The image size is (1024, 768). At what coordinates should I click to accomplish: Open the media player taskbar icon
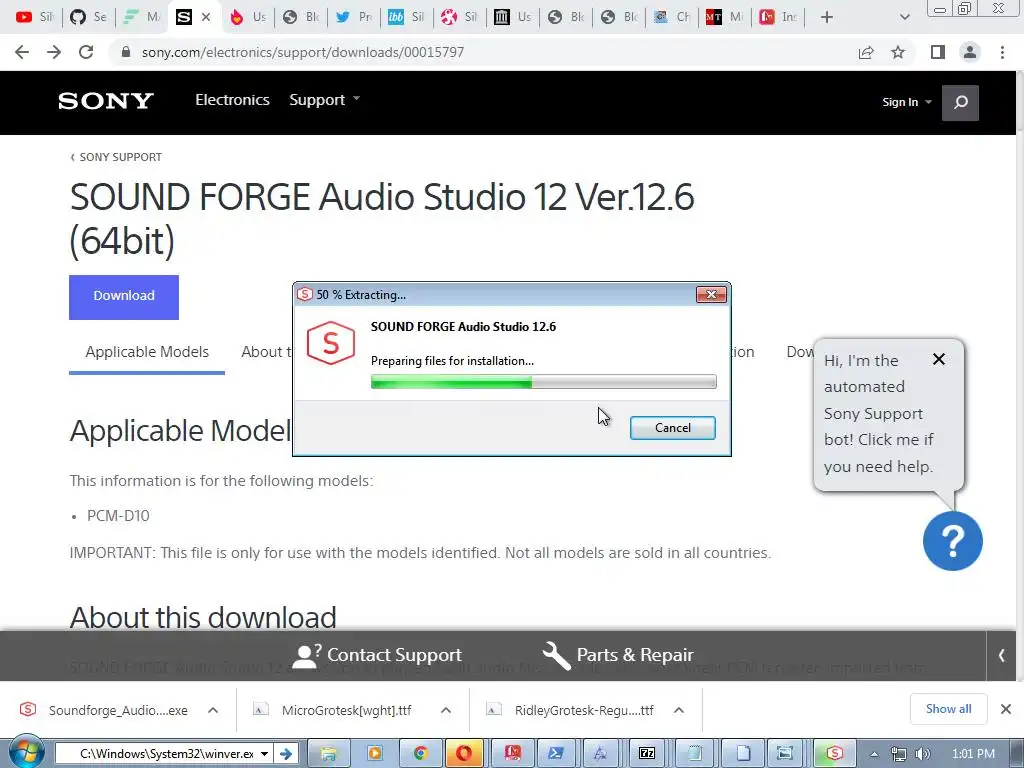point(375,754)
